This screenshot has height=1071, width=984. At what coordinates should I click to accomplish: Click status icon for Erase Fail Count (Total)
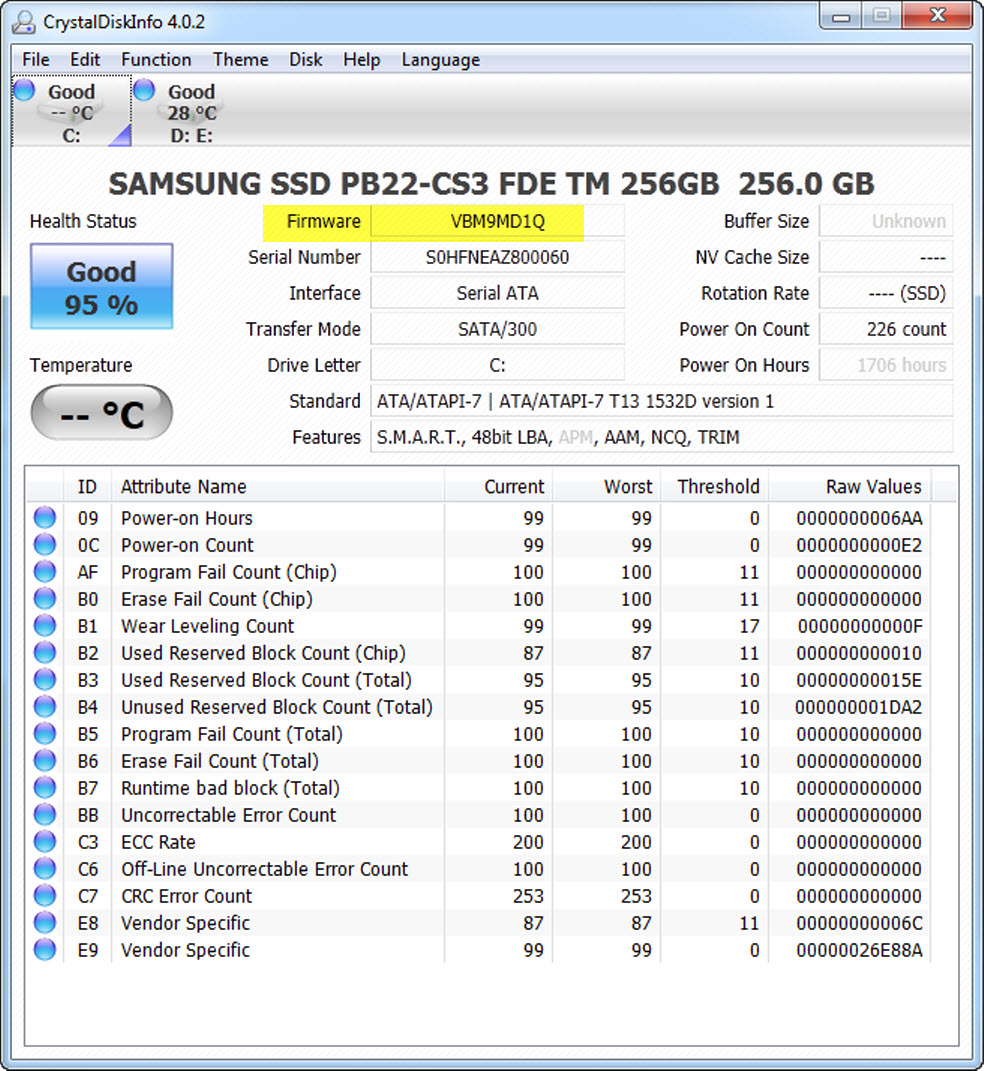tap(45, 761)
